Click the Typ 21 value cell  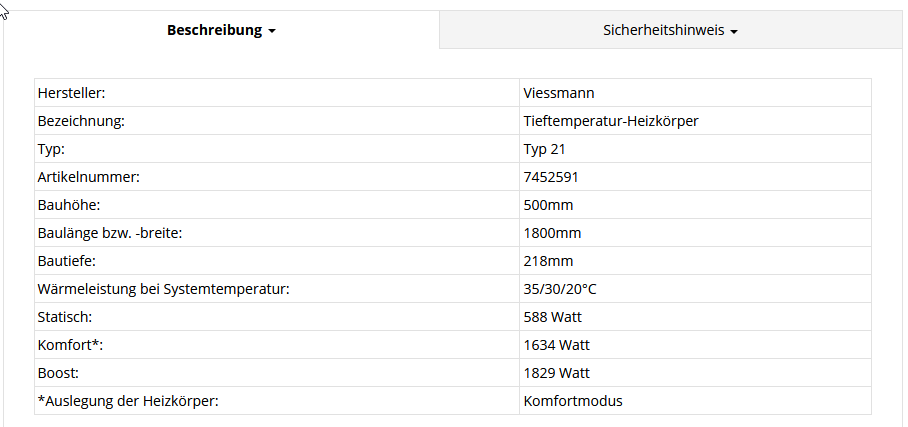click(x=695, y=149)
